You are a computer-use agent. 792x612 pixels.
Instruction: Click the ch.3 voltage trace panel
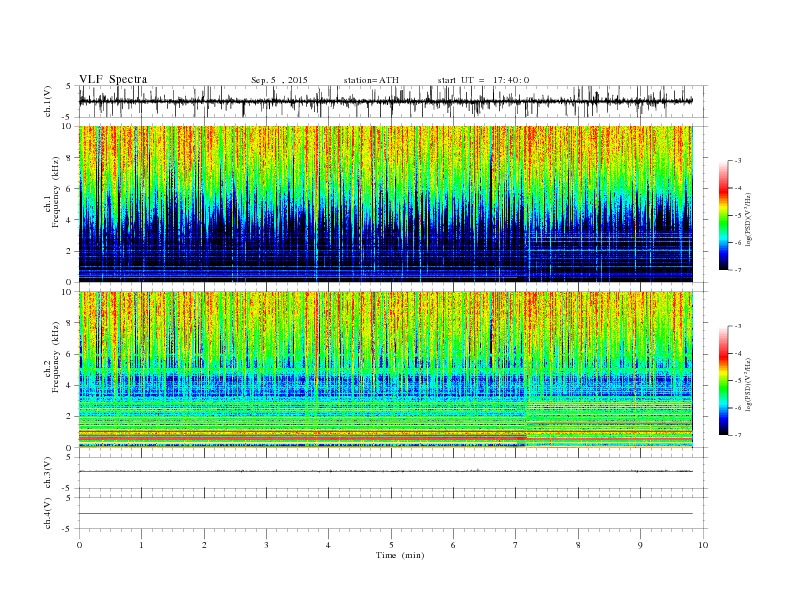pos(392,473)
